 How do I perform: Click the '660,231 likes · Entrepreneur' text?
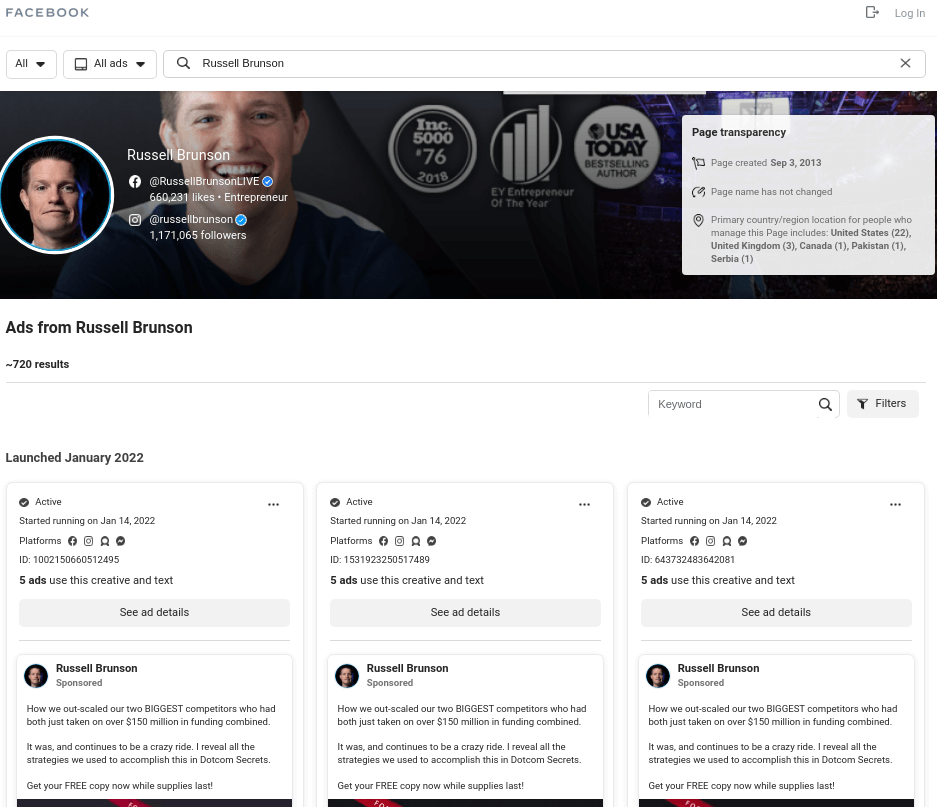tap(218, 197)
